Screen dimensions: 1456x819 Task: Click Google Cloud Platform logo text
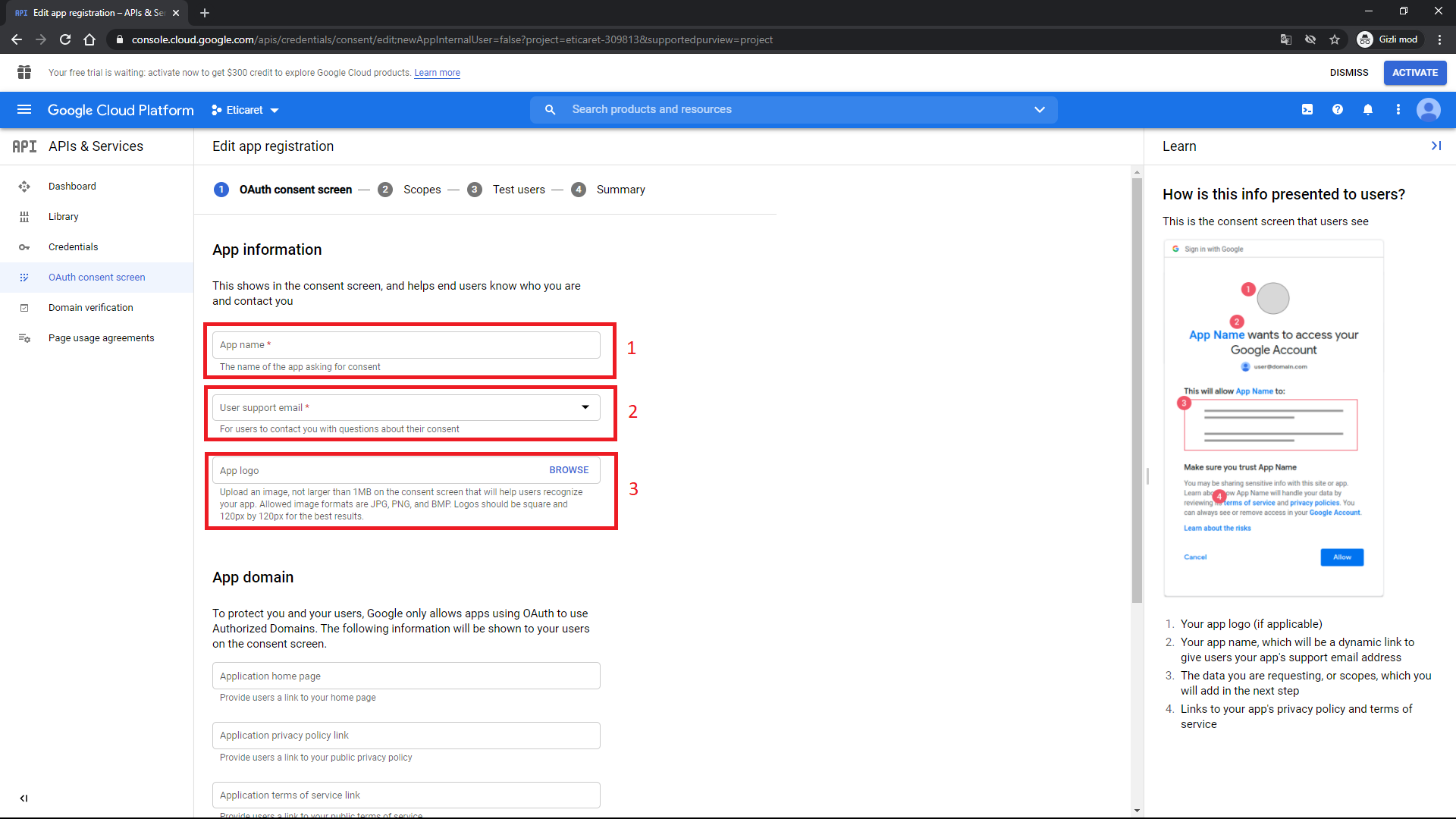pos(121,110)
